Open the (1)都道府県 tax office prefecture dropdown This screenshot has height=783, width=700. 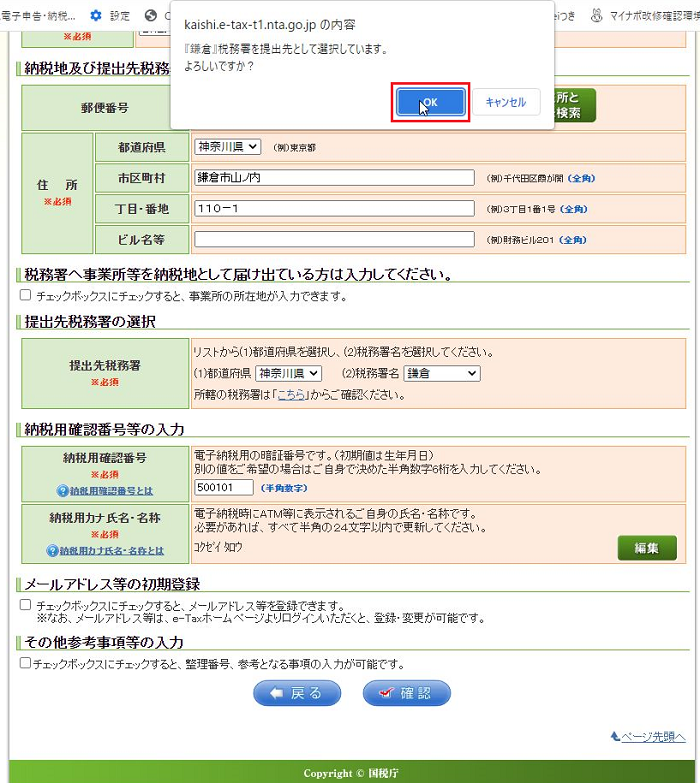(x=288, y=373)
